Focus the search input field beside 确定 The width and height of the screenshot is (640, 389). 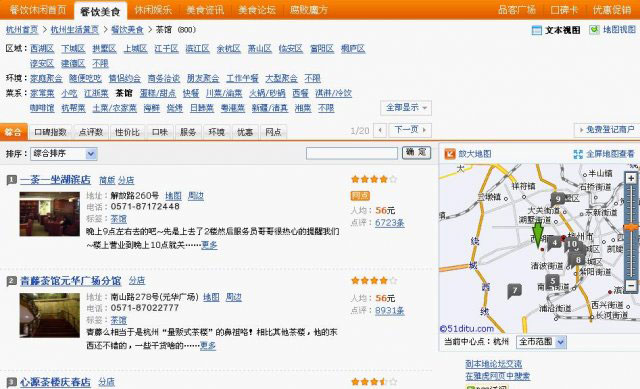pyautogui.click(x=352, y=153)
